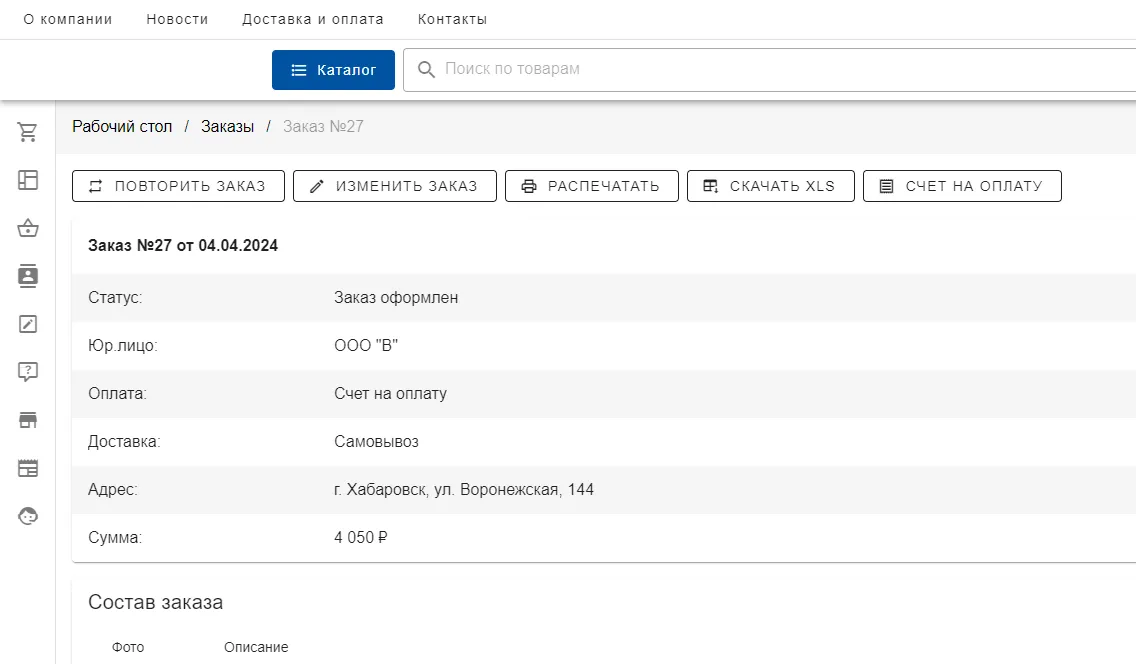
Task: Click the magnifier icon in search field
Action: point(426,70)
